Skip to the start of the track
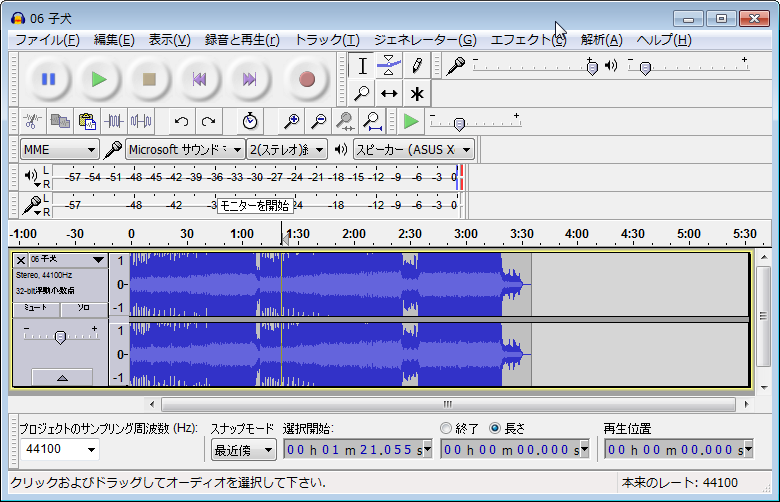The width and height of the screenshot is (780, 502). (199, 79)
